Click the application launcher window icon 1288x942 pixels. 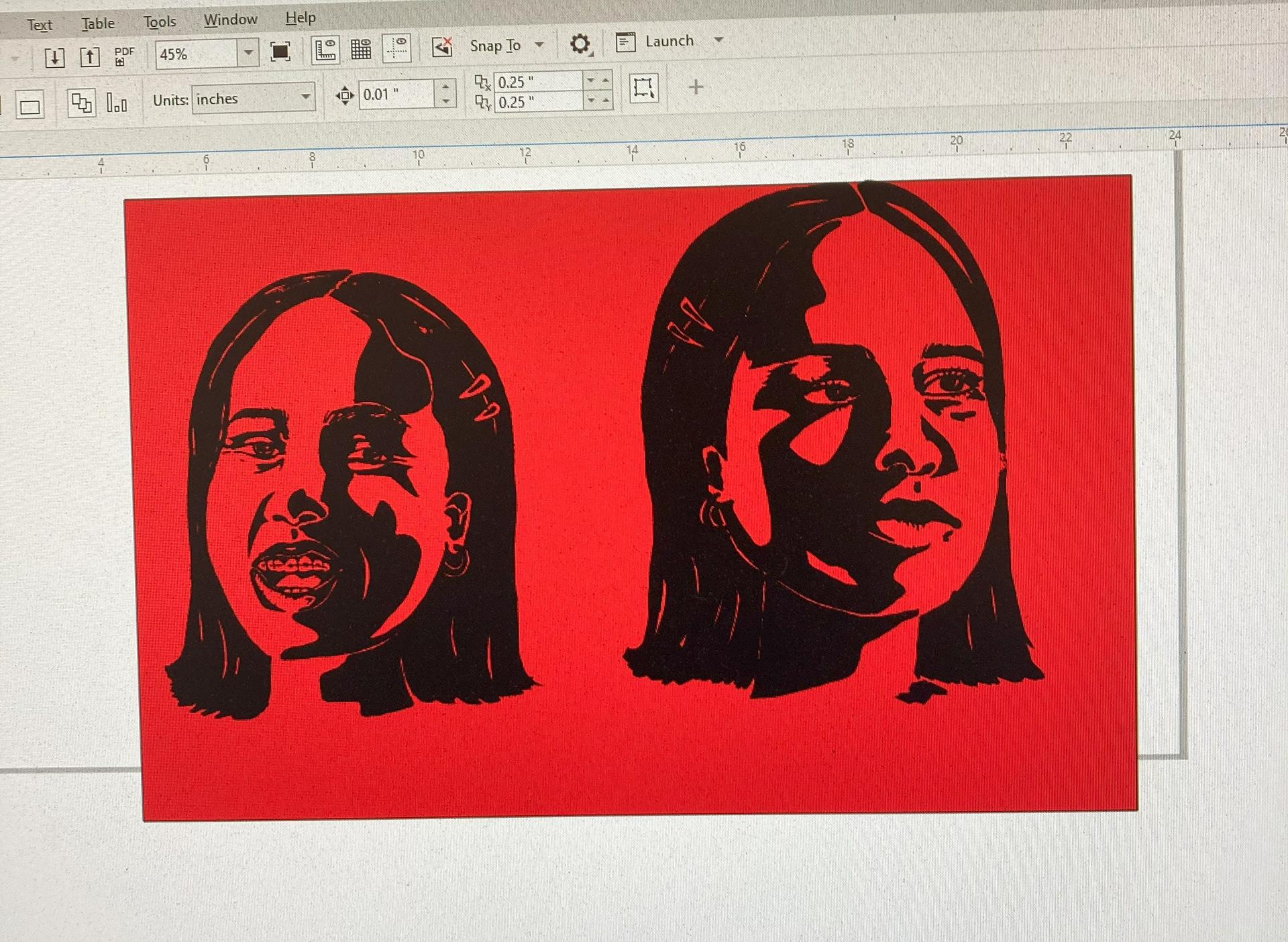pyautogui.click(x=626, y=42)
